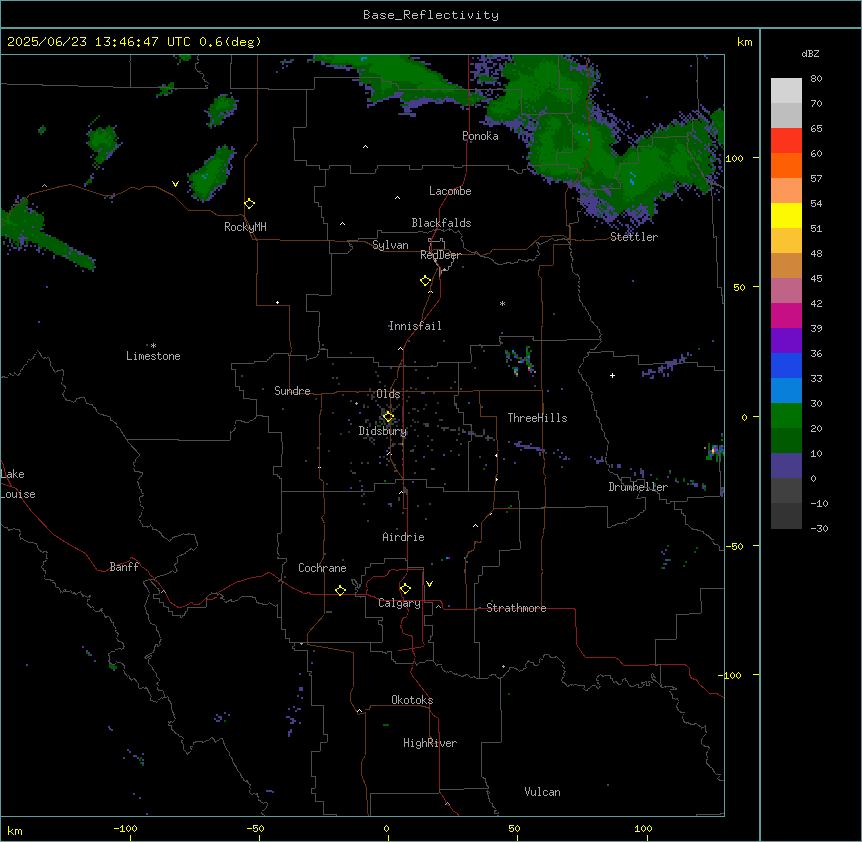Select the light gray 80-70 dBZ legend swatch
862x842 pixels.
(x=786, y=91)
